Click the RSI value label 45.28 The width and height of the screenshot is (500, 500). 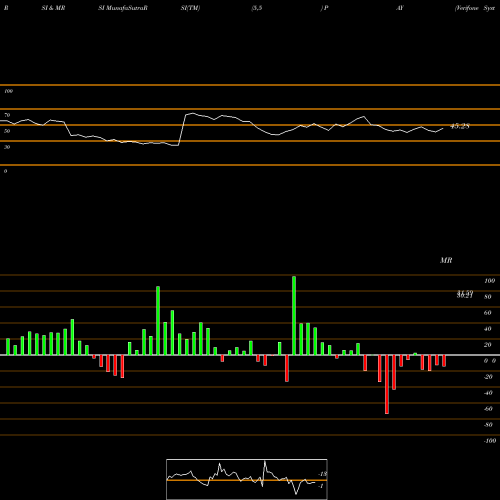point(460,126)
